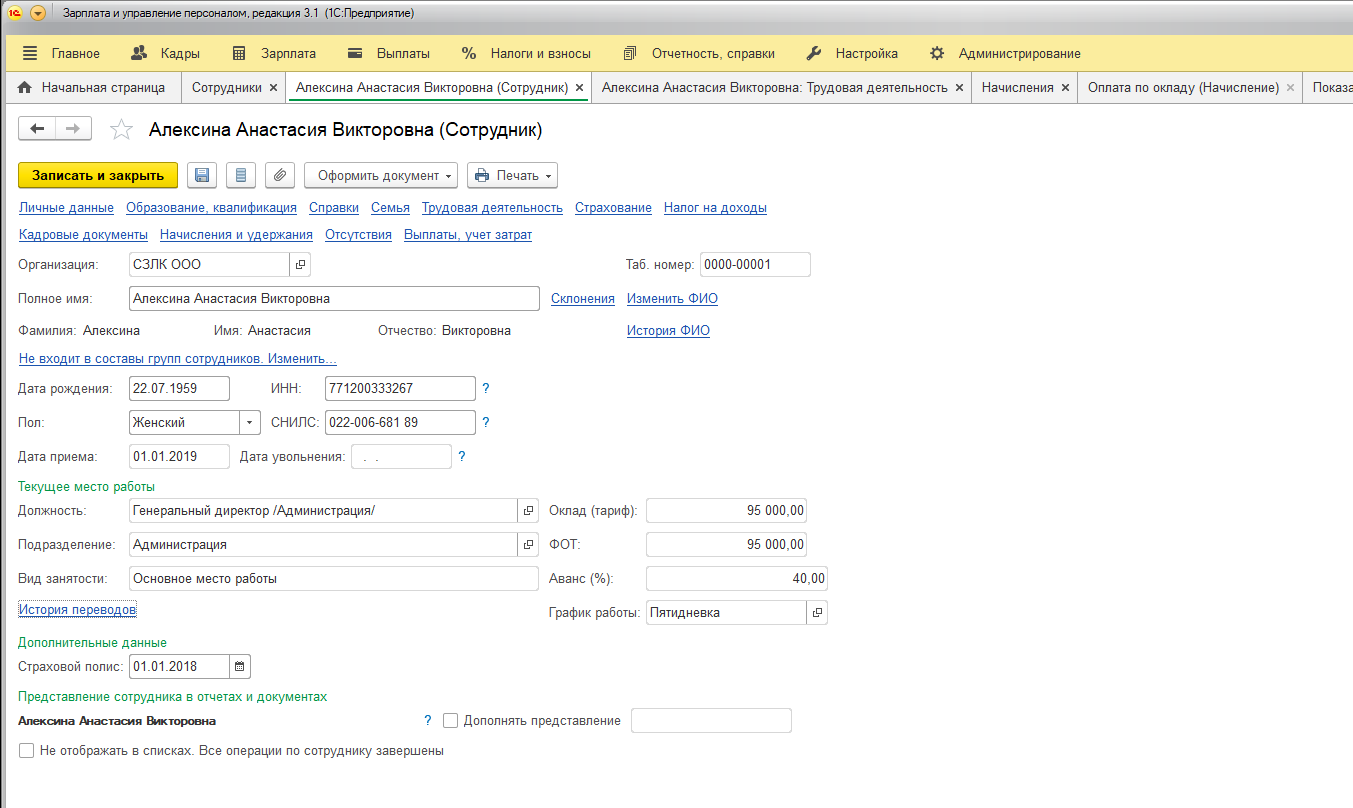The width and height of the screenshot is (1353, 808).
Task: Switch to the Сотрудники tab
Action: pos(226,87)
